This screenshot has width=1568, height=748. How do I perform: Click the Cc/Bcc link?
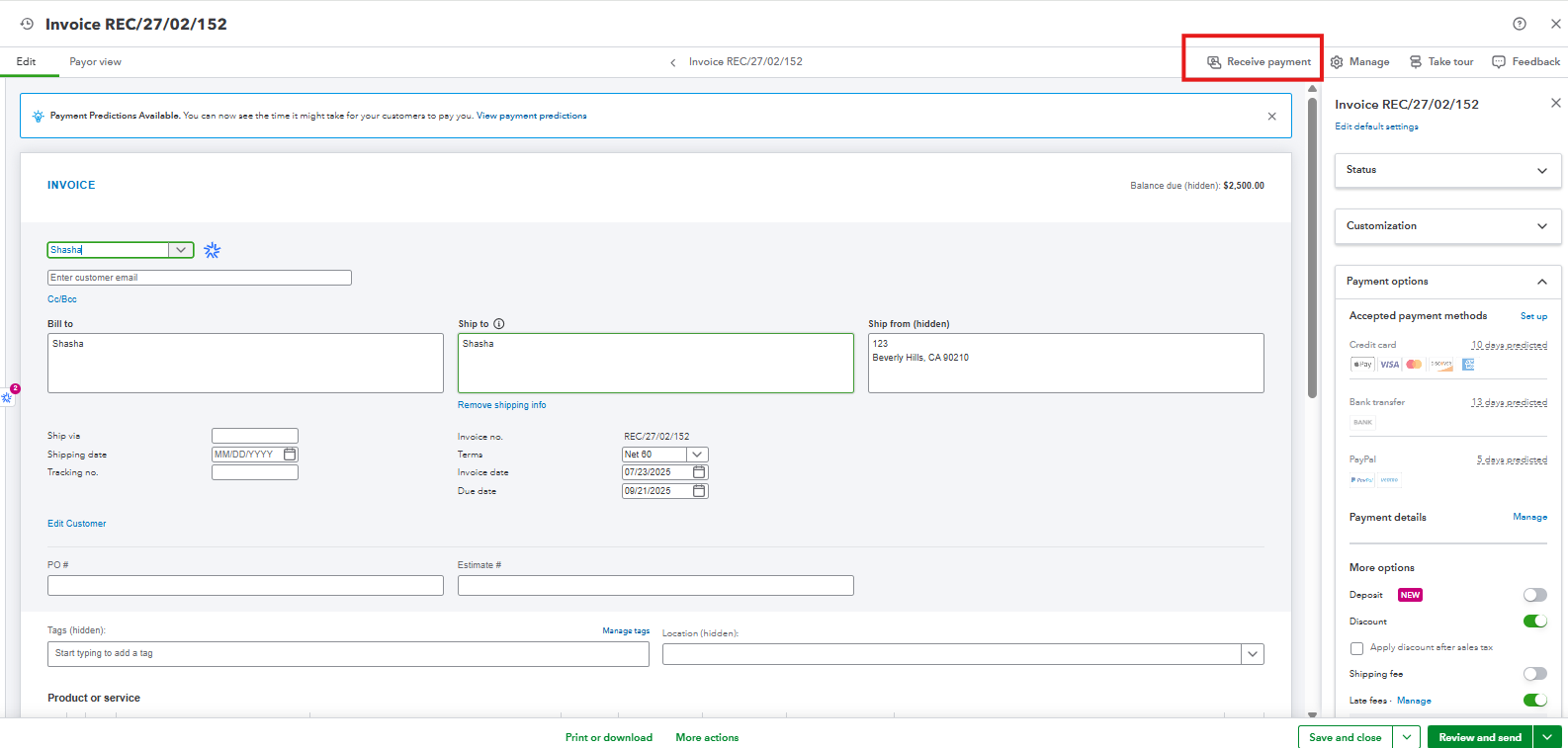[62, 299]
